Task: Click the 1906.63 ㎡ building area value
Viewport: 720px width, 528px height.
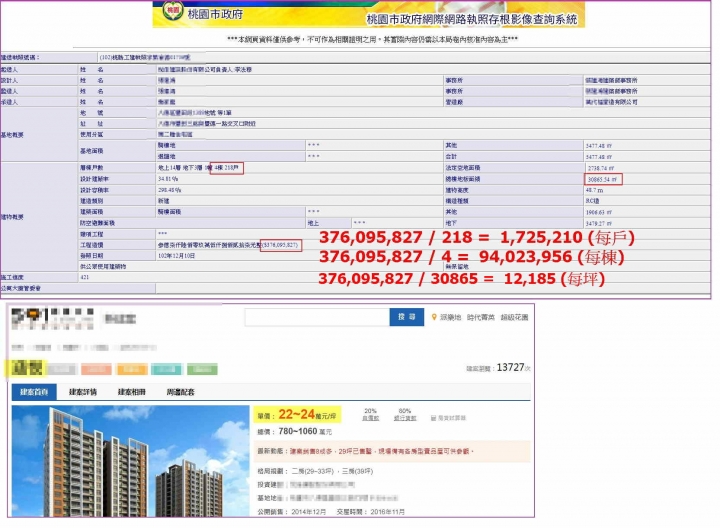Action: tap(599, 212)
